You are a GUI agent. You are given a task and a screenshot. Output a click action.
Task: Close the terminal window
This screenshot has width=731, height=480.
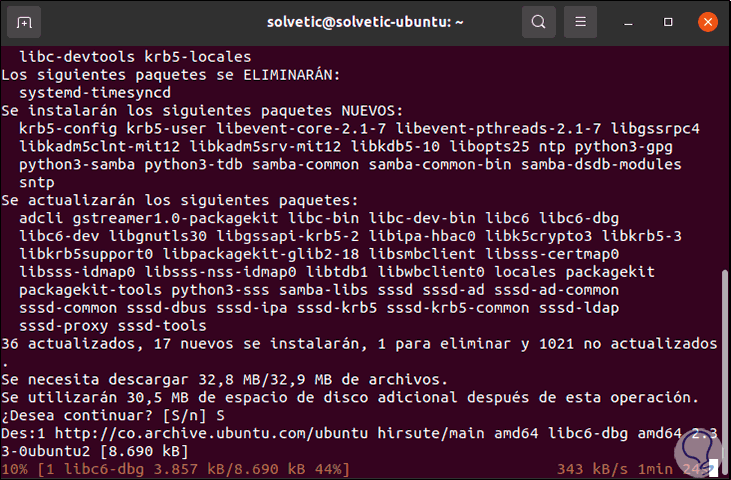coord(705,21)
